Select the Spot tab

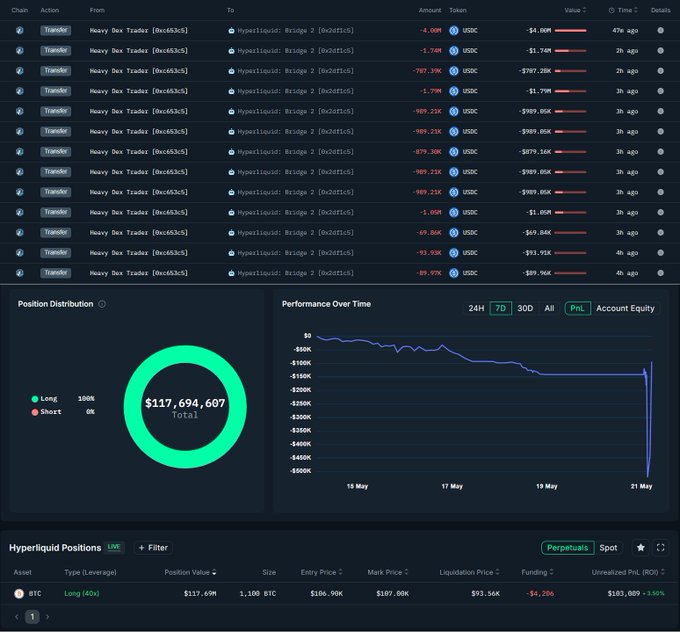(608, 548)
